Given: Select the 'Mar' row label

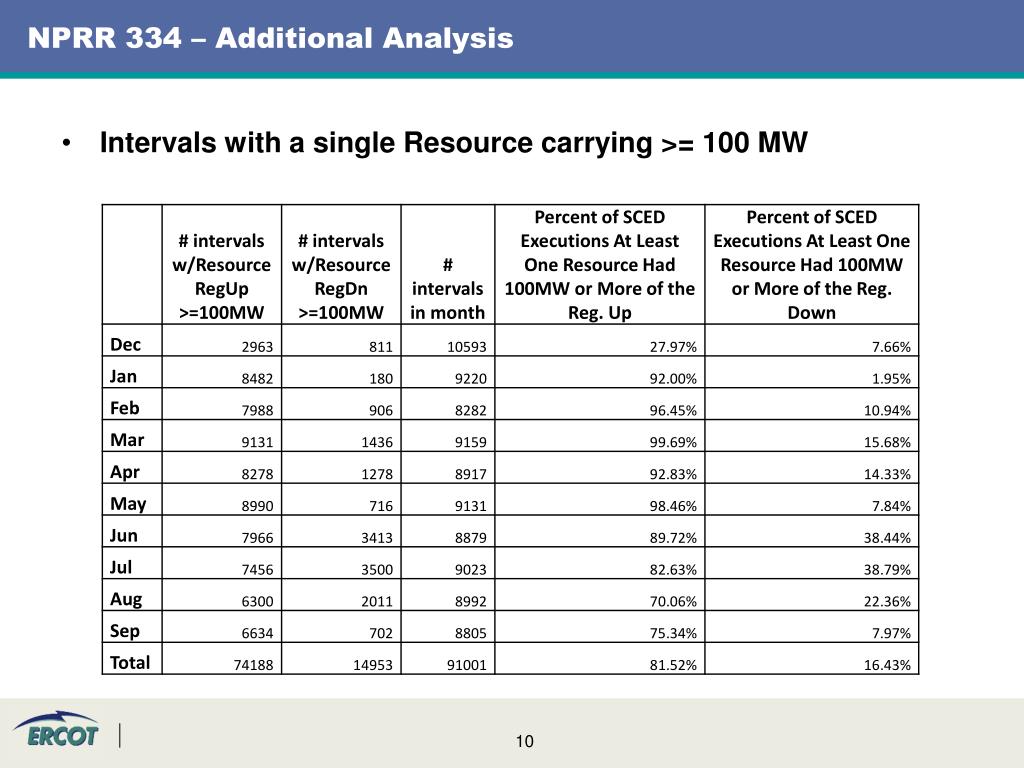Looking at the screenshot, I should pos(127,440).
